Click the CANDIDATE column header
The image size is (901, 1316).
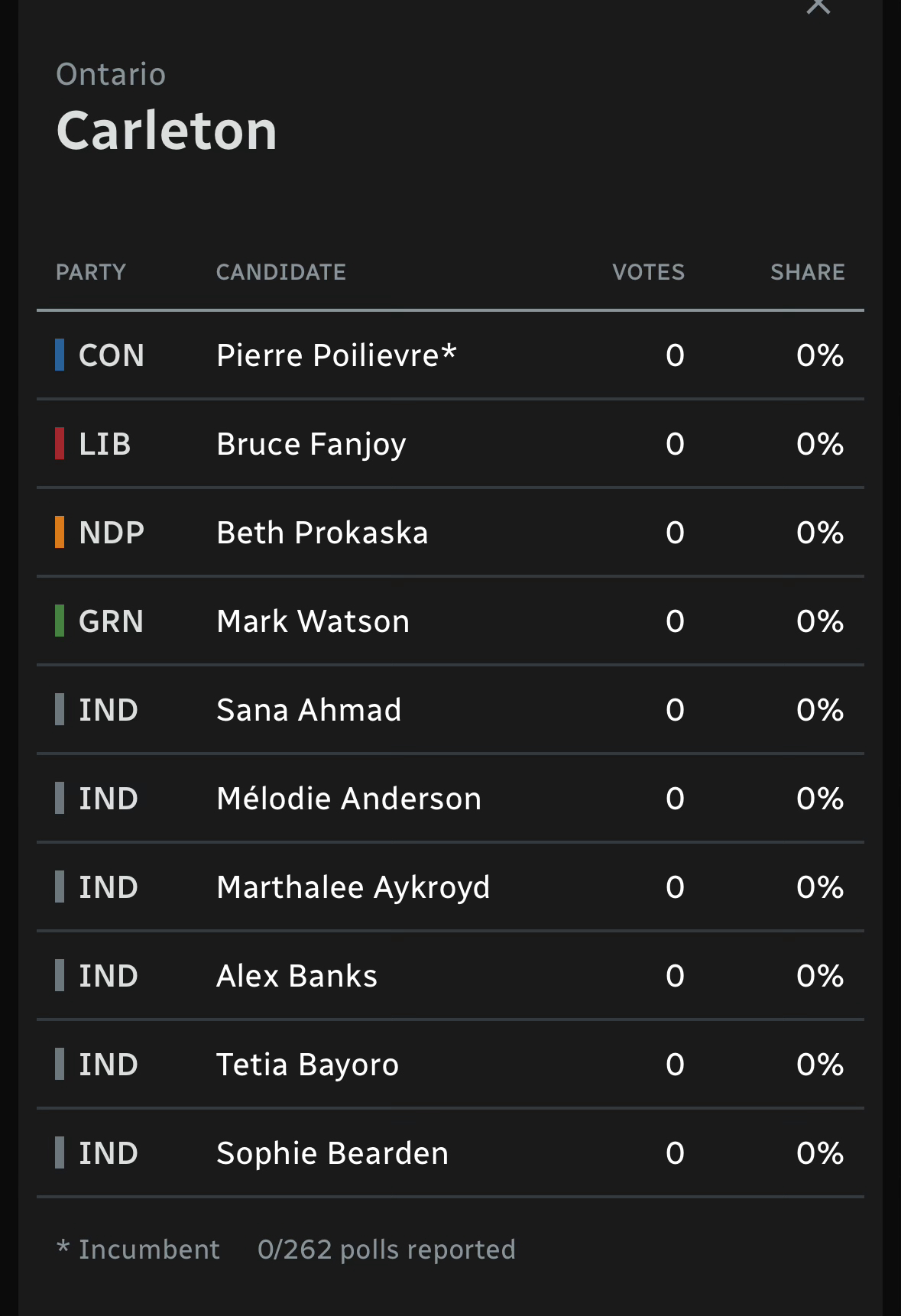281,272
